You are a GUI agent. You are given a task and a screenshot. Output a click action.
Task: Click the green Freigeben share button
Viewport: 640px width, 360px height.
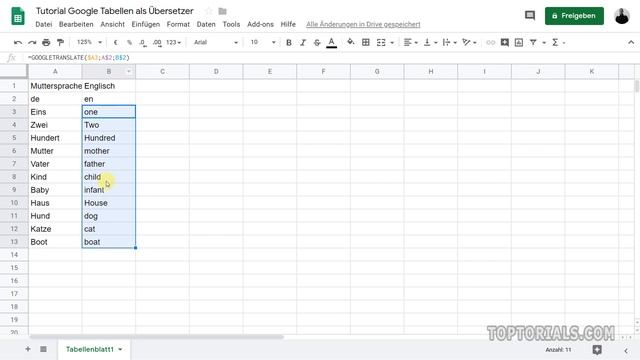coord(574,16)
